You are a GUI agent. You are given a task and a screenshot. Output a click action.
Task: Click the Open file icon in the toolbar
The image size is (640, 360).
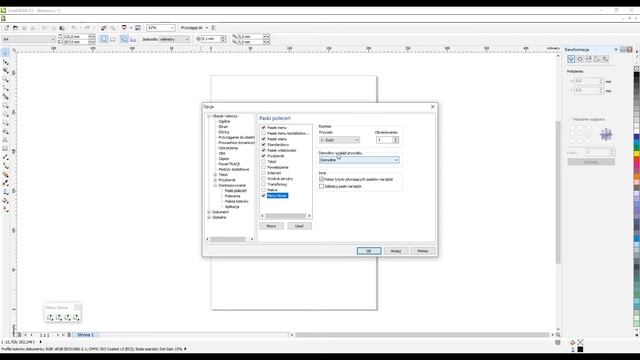(x=15, y=28)
